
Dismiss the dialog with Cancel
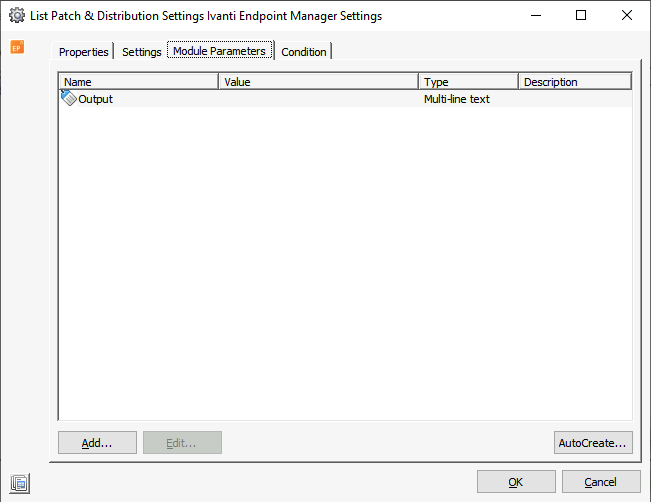tap(601, 482)
